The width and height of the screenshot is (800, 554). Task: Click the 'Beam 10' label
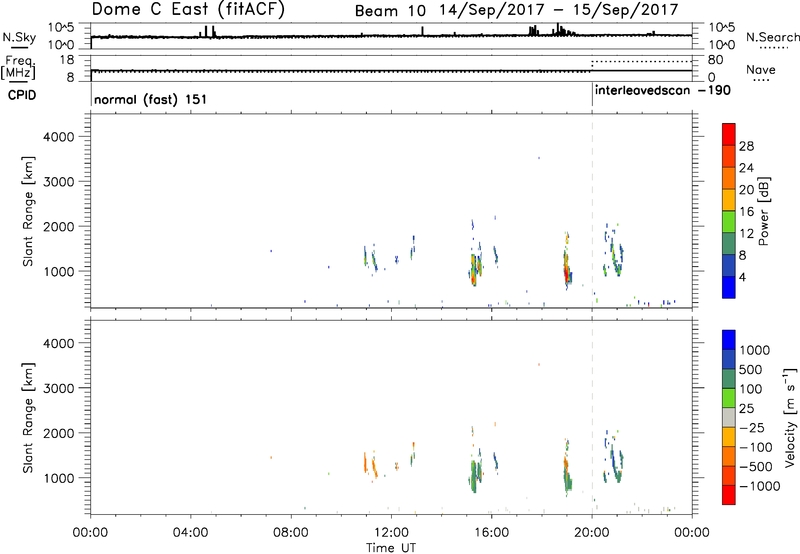tap(390, 10)
